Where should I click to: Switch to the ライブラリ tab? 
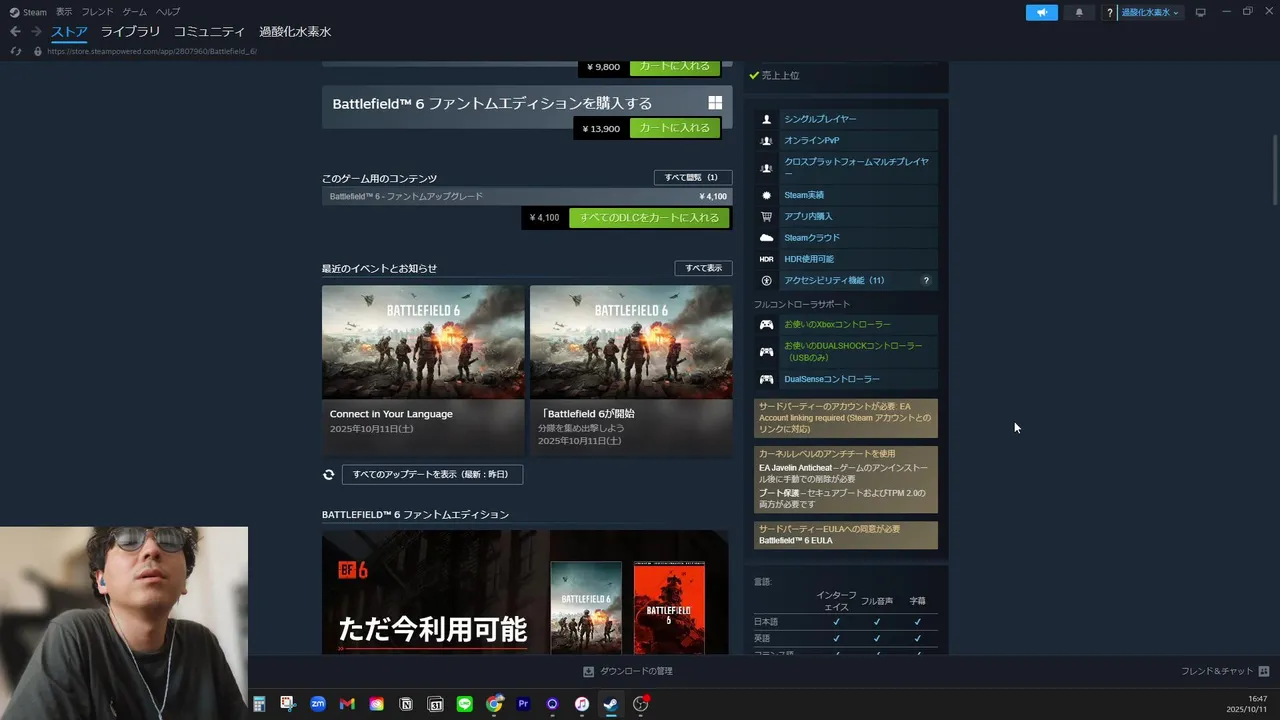[x=130, y=32]
